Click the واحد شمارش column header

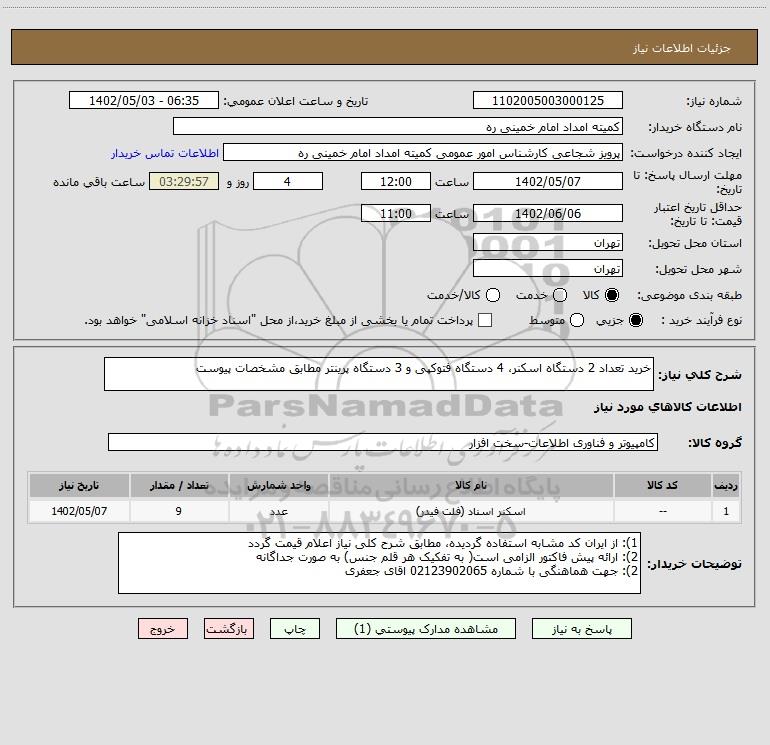point(278,486)
